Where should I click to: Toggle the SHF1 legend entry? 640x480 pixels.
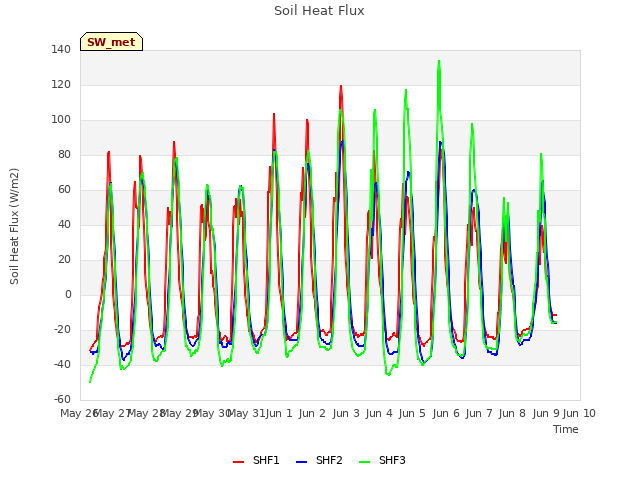pos(256,461)
